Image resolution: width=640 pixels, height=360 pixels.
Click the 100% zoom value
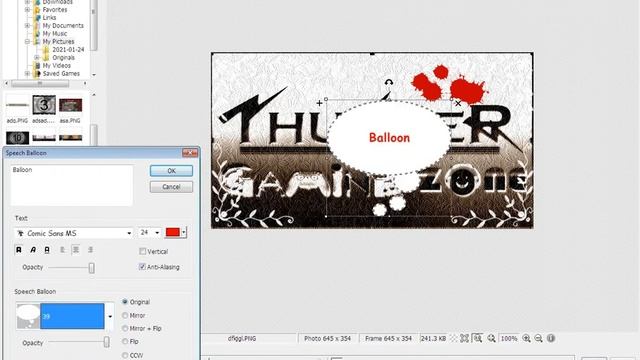click(509, 338)
